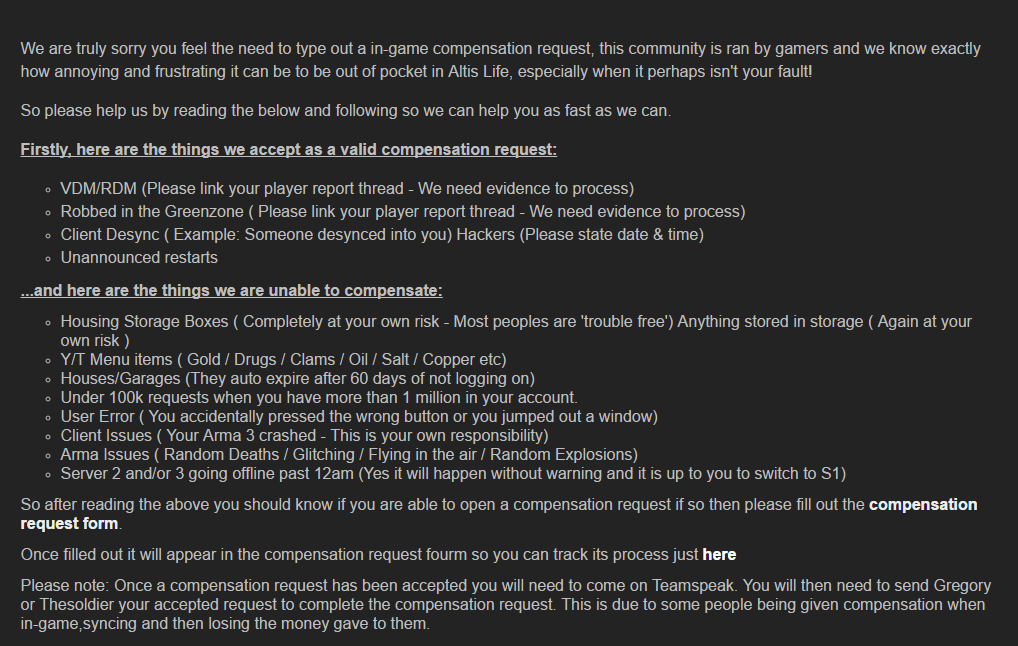Click the 'Under 100k requests' bullet
The height and width of the screenshot is (646, 1018).
point(319,397)
